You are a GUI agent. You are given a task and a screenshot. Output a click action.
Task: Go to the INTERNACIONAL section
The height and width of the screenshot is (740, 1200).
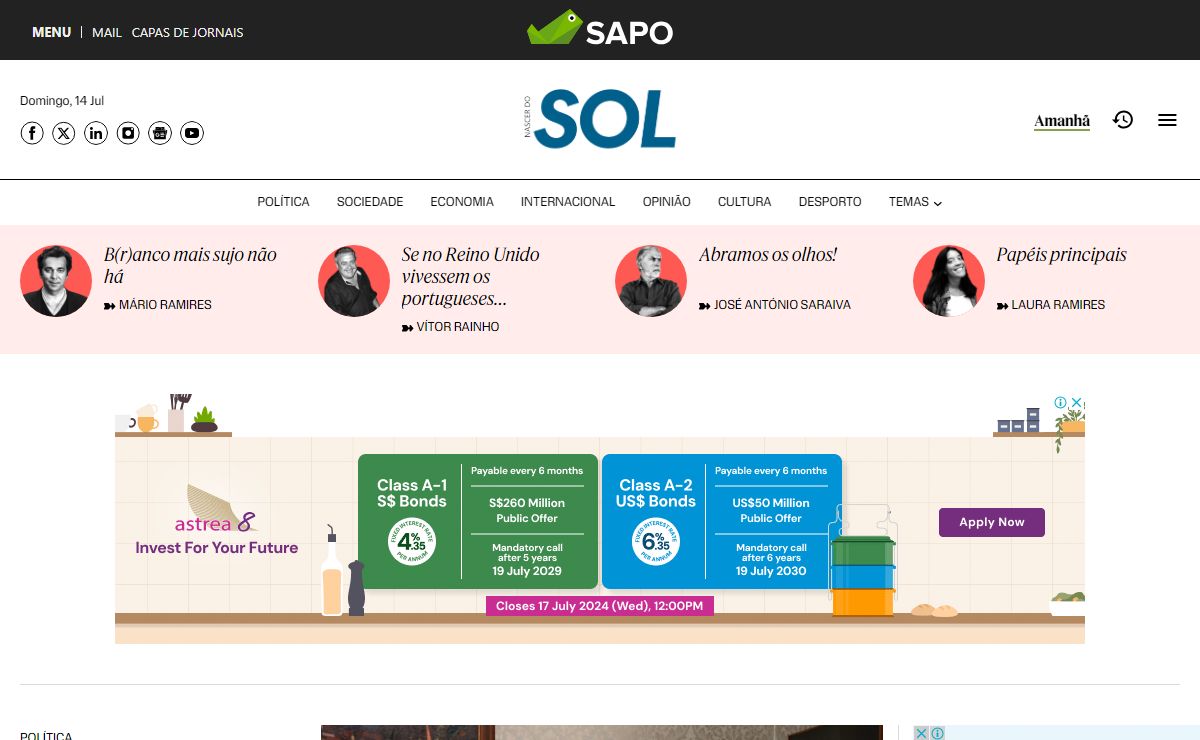[x=568, y=202]
